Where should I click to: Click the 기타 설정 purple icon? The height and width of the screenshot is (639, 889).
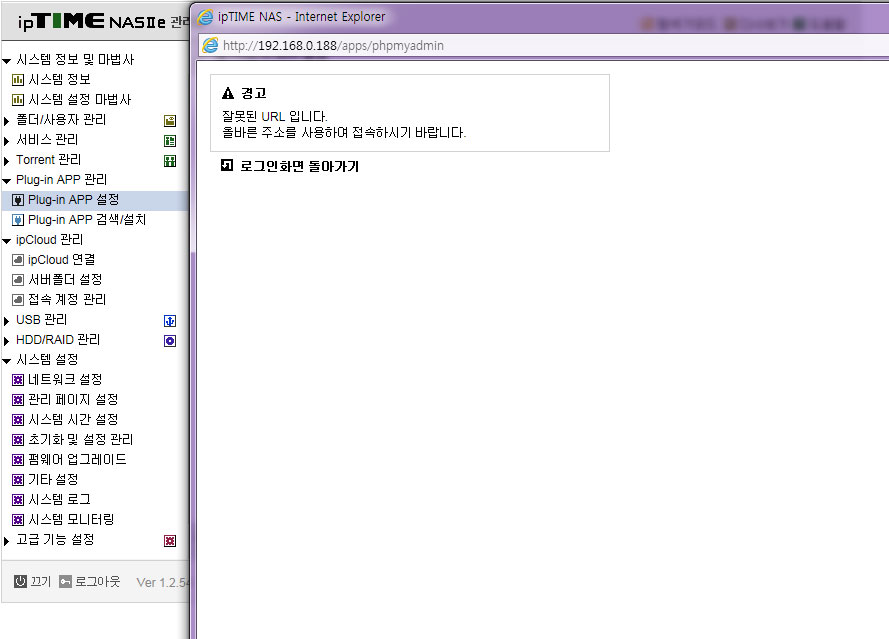[x=18, y=480]
